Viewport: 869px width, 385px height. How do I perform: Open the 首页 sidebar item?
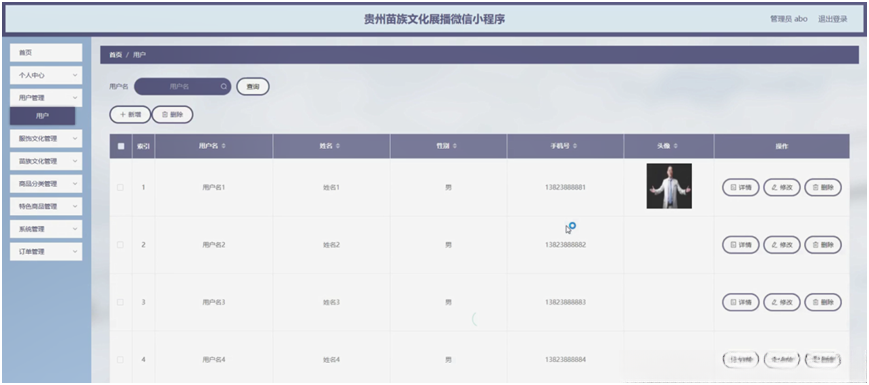click(46, 53)
